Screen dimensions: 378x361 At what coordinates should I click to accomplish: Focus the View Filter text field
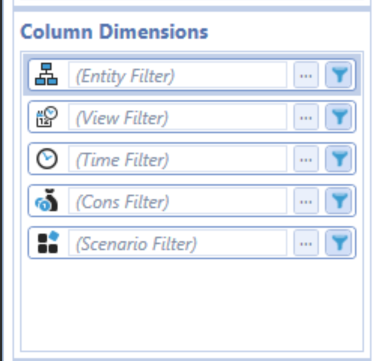coord(178,117)
